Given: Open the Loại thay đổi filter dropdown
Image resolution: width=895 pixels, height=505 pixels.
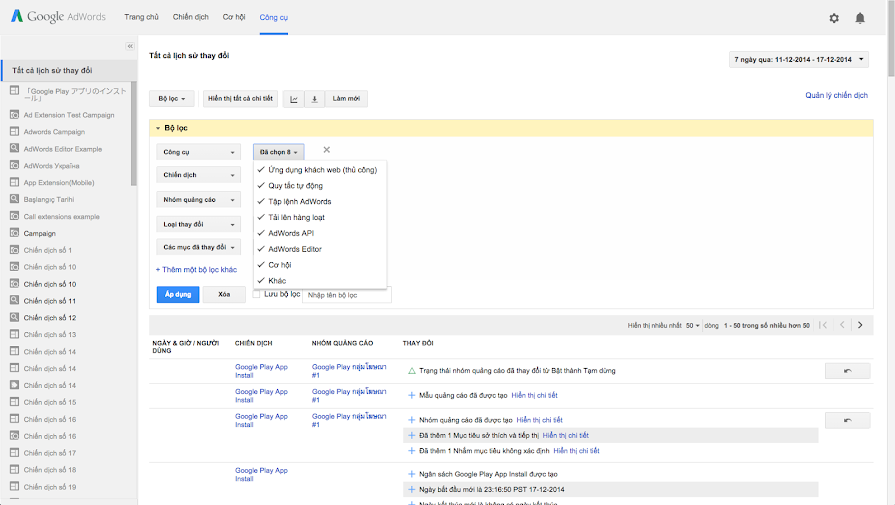Looking at the screenshot, I should pos(199,224).
